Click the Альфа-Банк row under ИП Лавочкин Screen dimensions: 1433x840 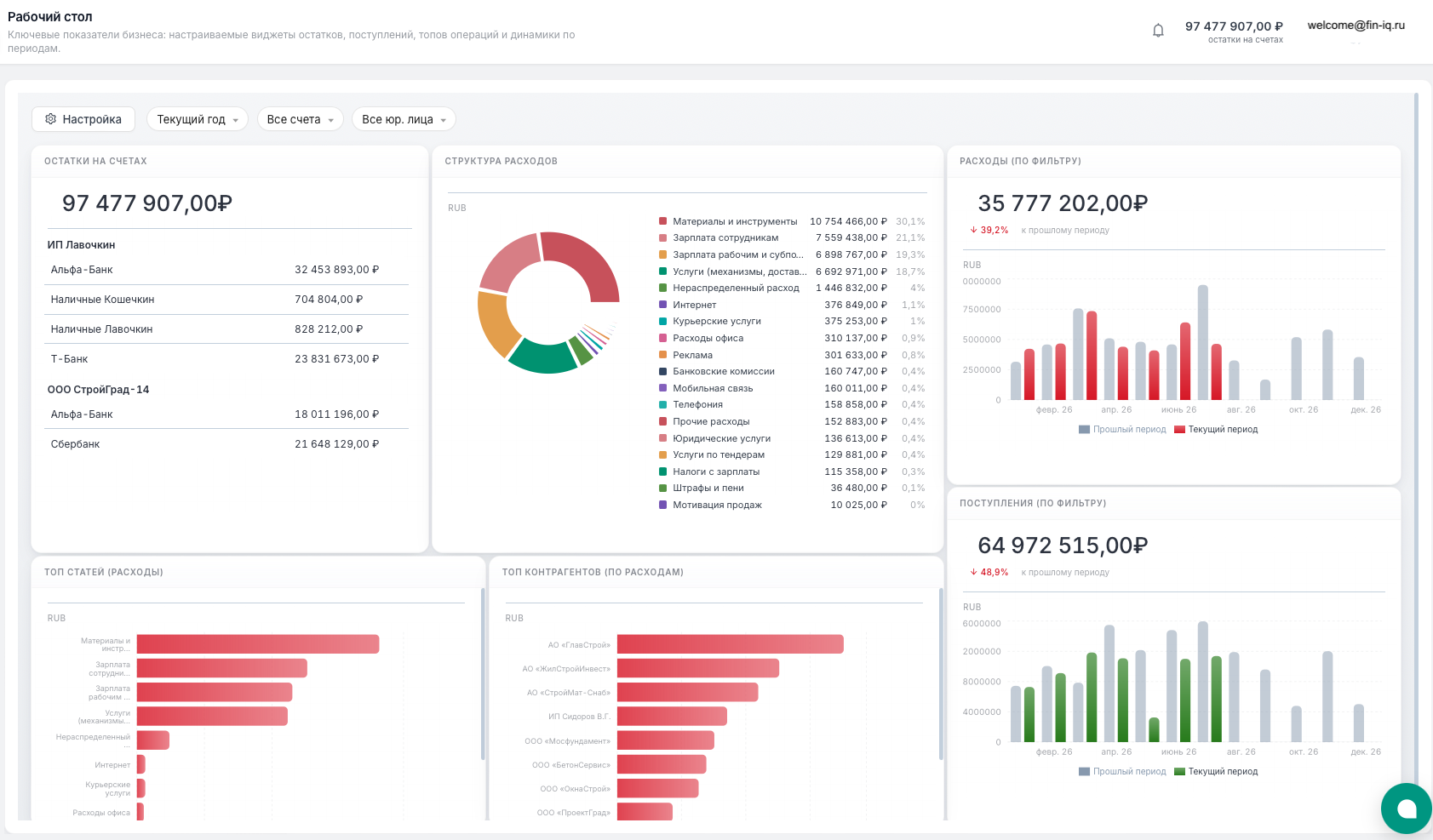click(228, 270)
